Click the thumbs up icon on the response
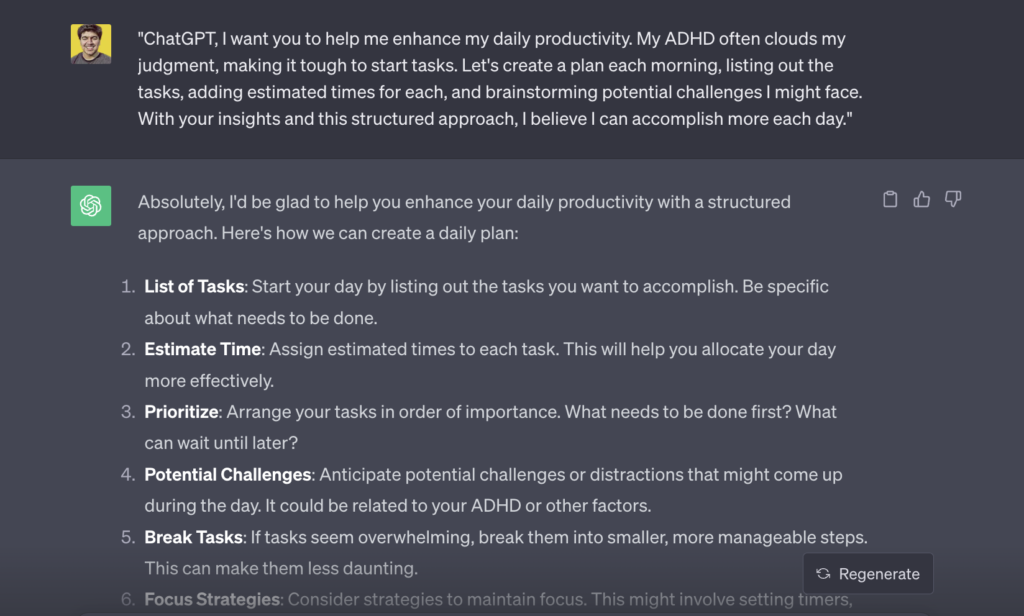The image size is (1024, 616). click(x=921, y=199)
